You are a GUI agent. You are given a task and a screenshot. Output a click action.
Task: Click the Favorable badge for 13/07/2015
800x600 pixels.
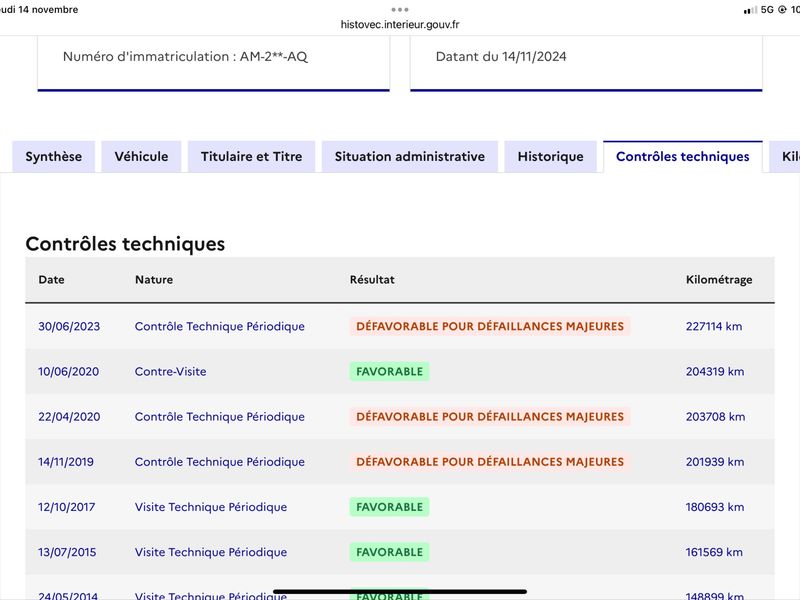(x=389, y=552)
